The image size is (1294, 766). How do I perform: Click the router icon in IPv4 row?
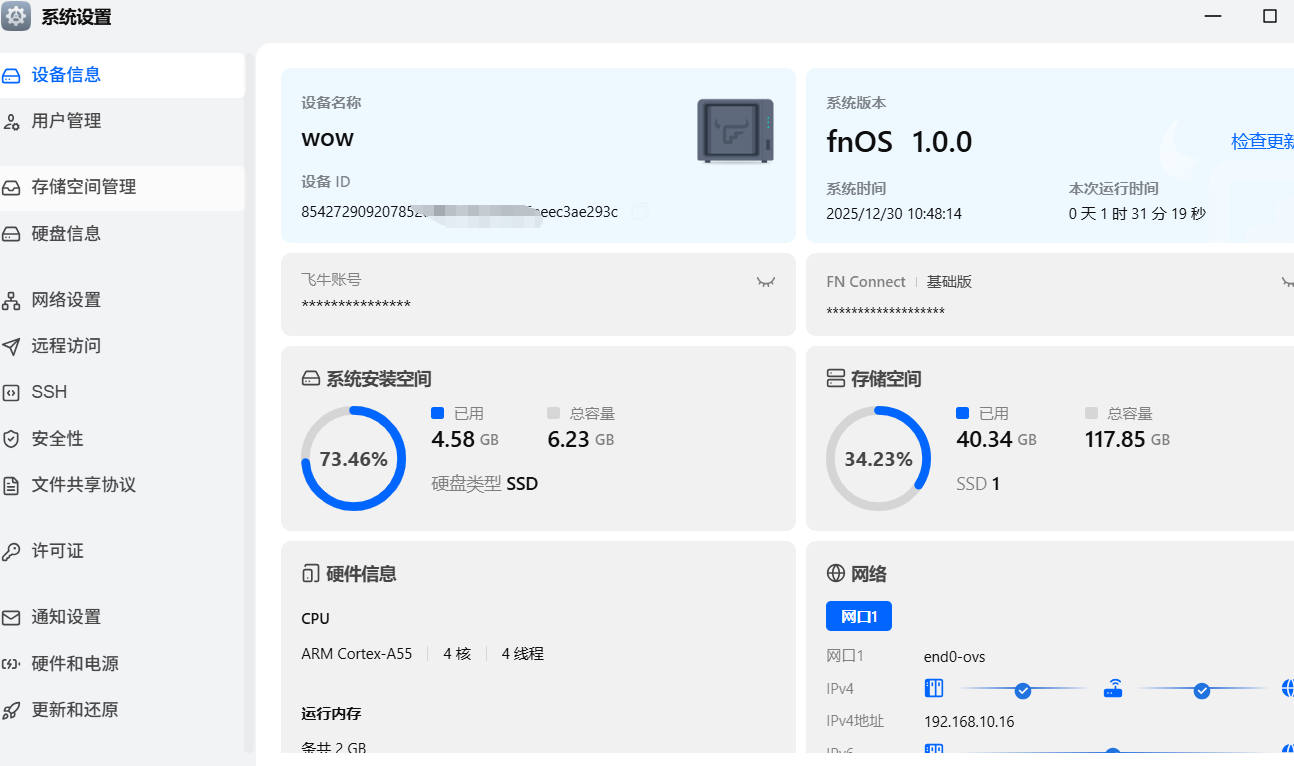[x=1113, y=689]
